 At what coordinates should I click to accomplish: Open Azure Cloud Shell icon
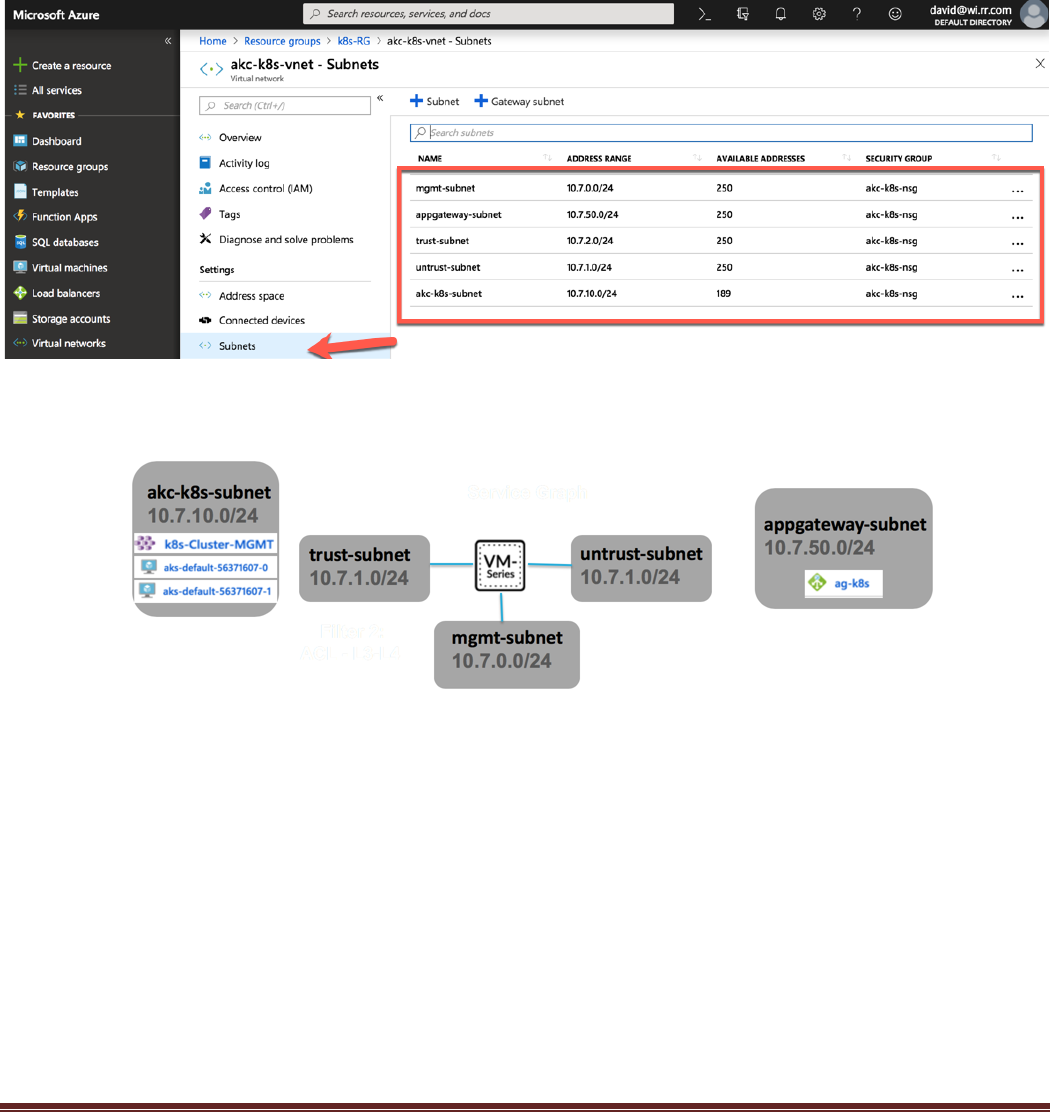click(704, 14)
